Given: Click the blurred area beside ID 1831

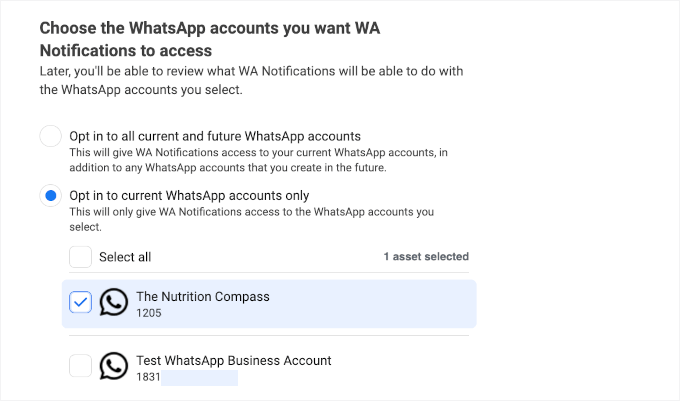Looking at the screenshot, I should click(200, 377).
